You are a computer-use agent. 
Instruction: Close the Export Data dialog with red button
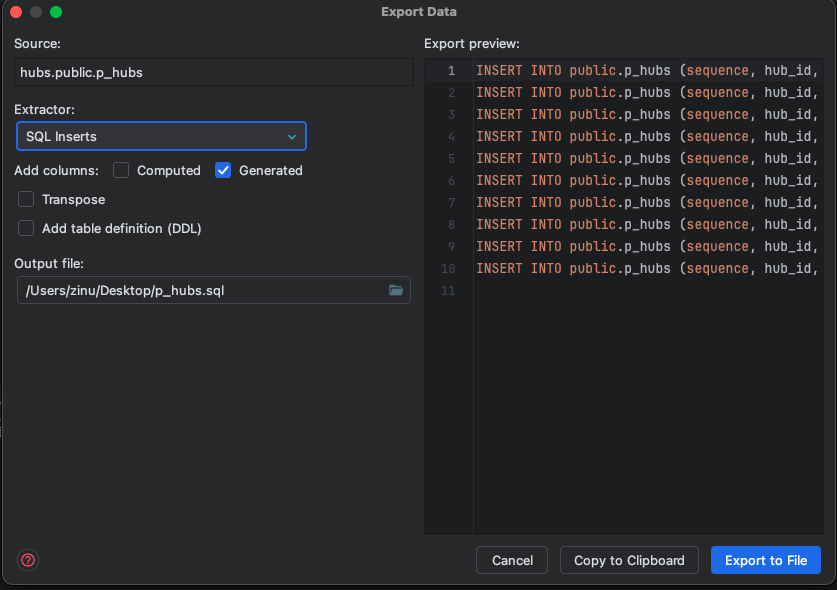16,12
